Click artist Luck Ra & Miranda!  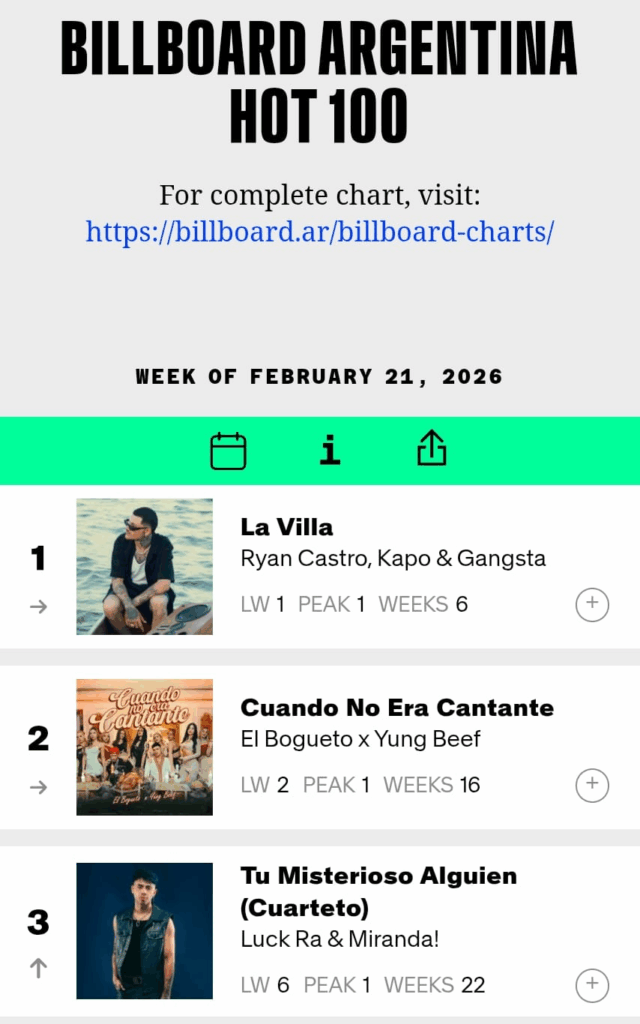pos(340,939)
